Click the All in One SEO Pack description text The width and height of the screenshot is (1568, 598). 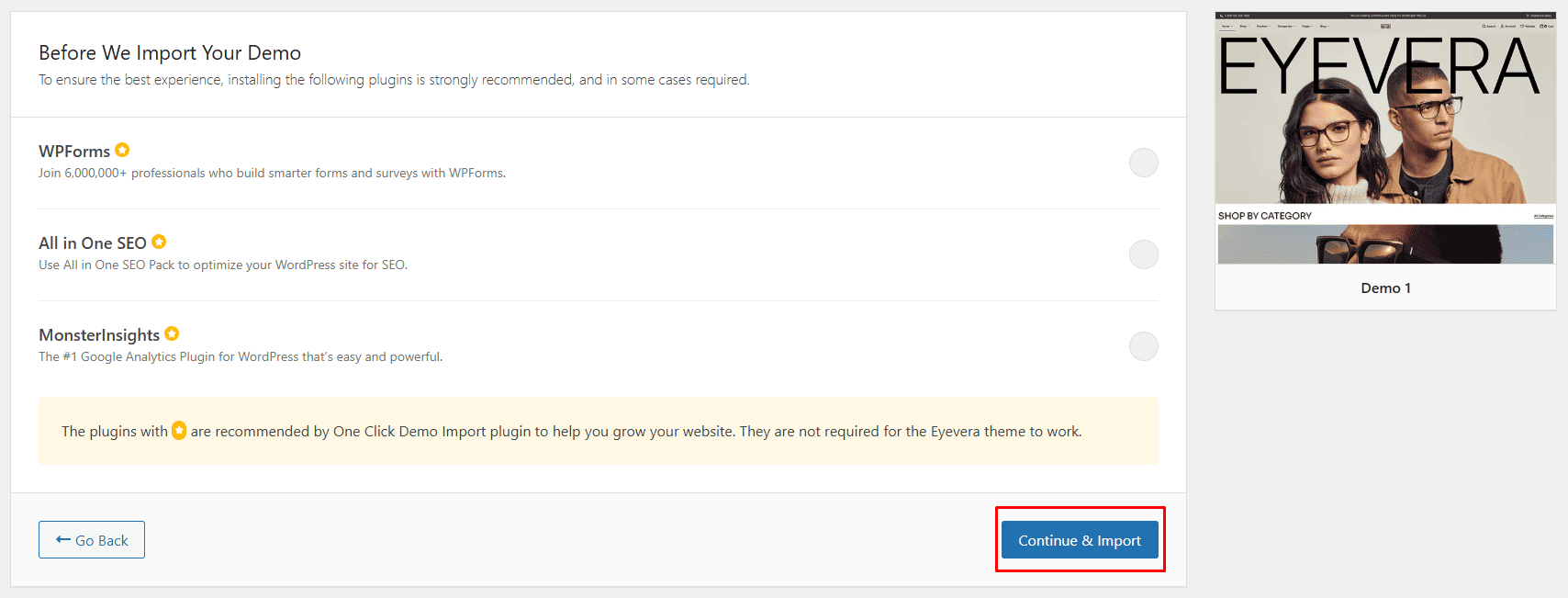223,265
